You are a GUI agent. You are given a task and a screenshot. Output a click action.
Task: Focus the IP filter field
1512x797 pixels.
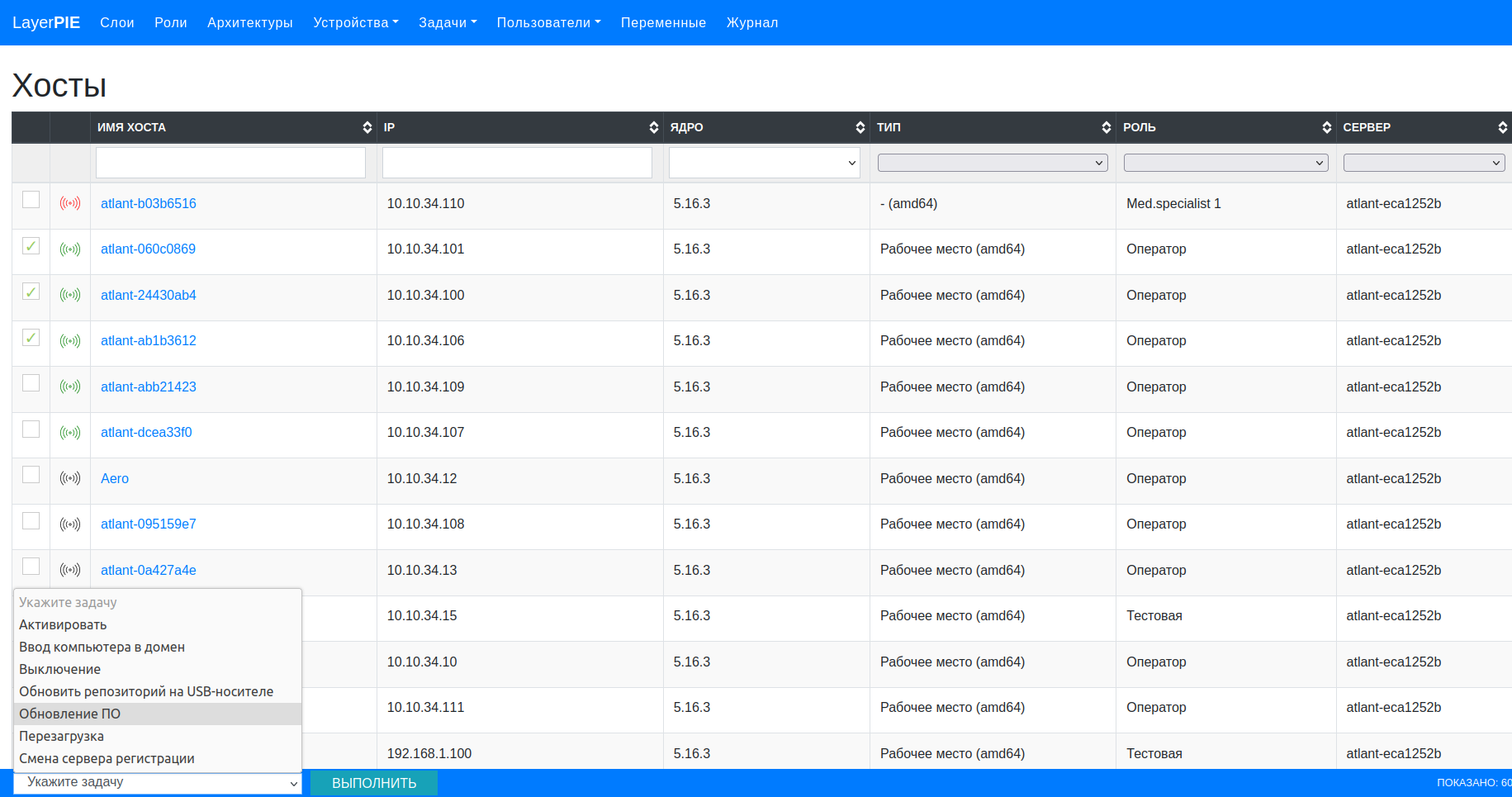pos(517,163)
